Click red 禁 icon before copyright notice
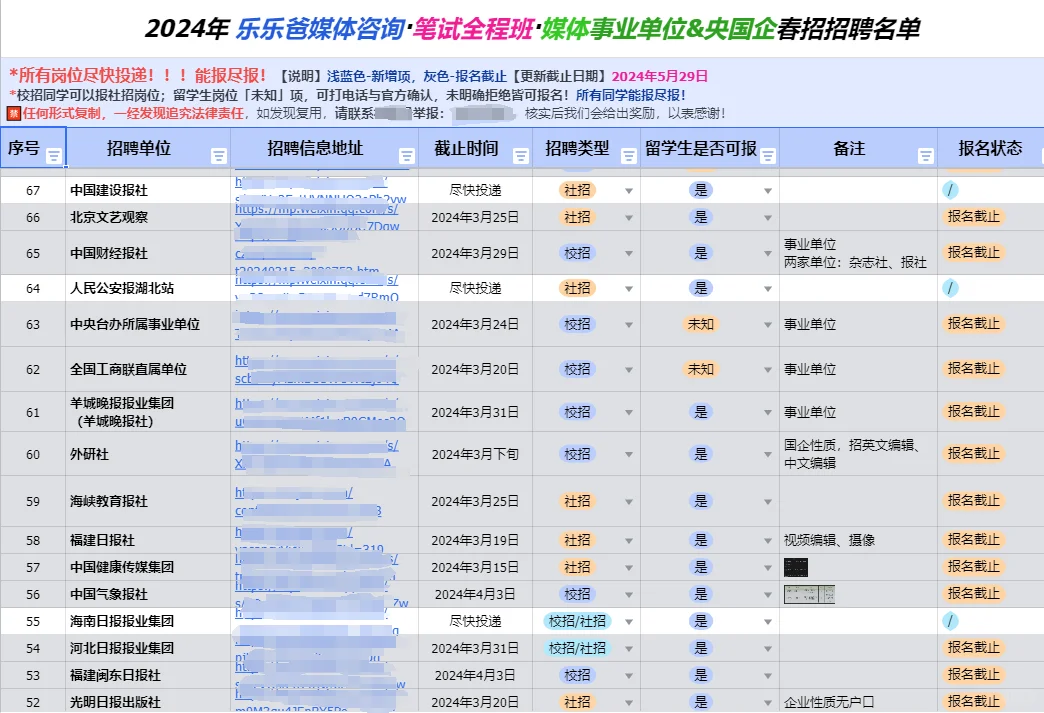The width and height of the screenshot is (1044, 713). (x=13, y=114)
